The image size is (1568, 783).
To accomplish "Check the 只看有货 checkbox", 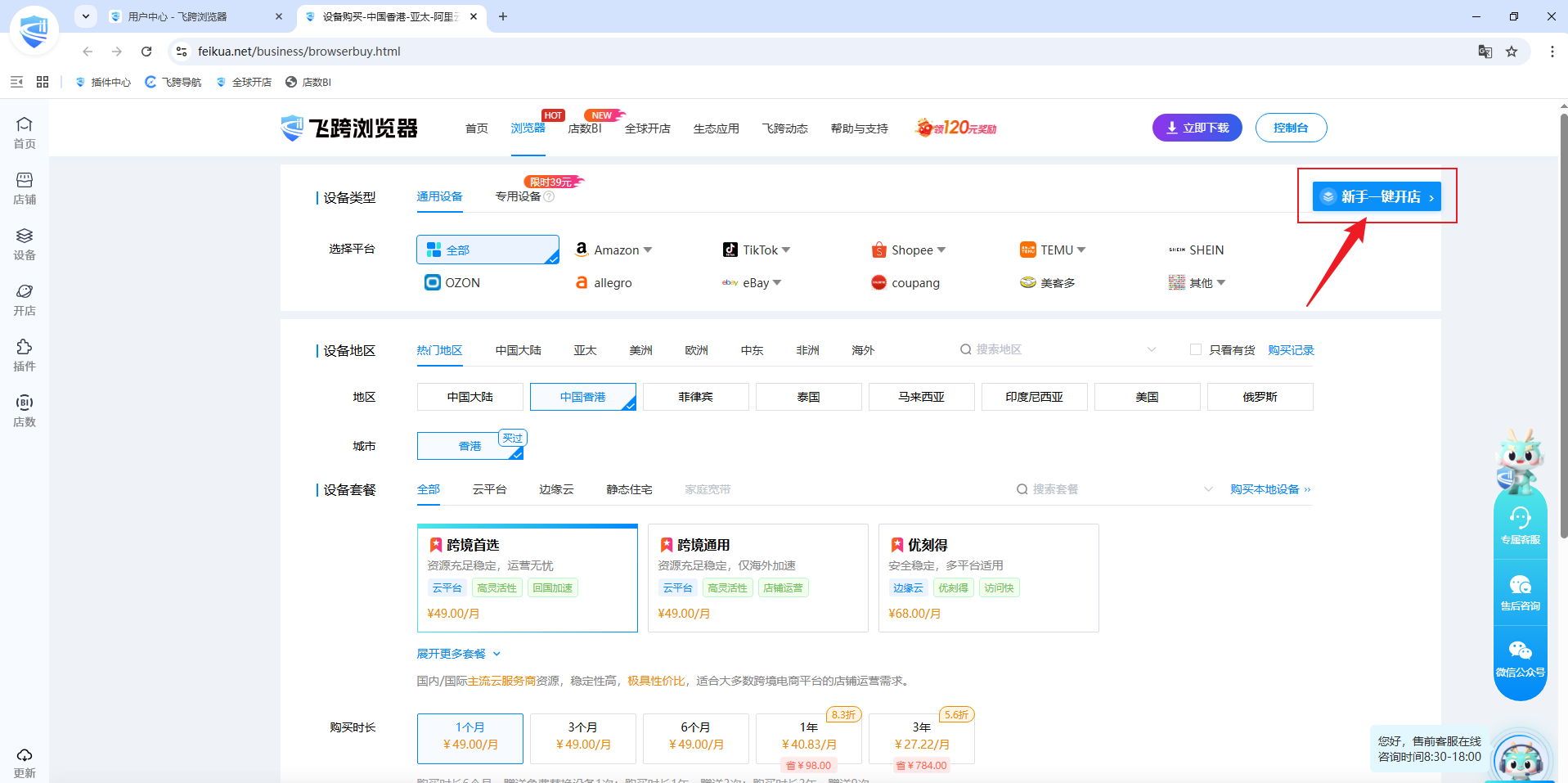I will (1196, 349).
